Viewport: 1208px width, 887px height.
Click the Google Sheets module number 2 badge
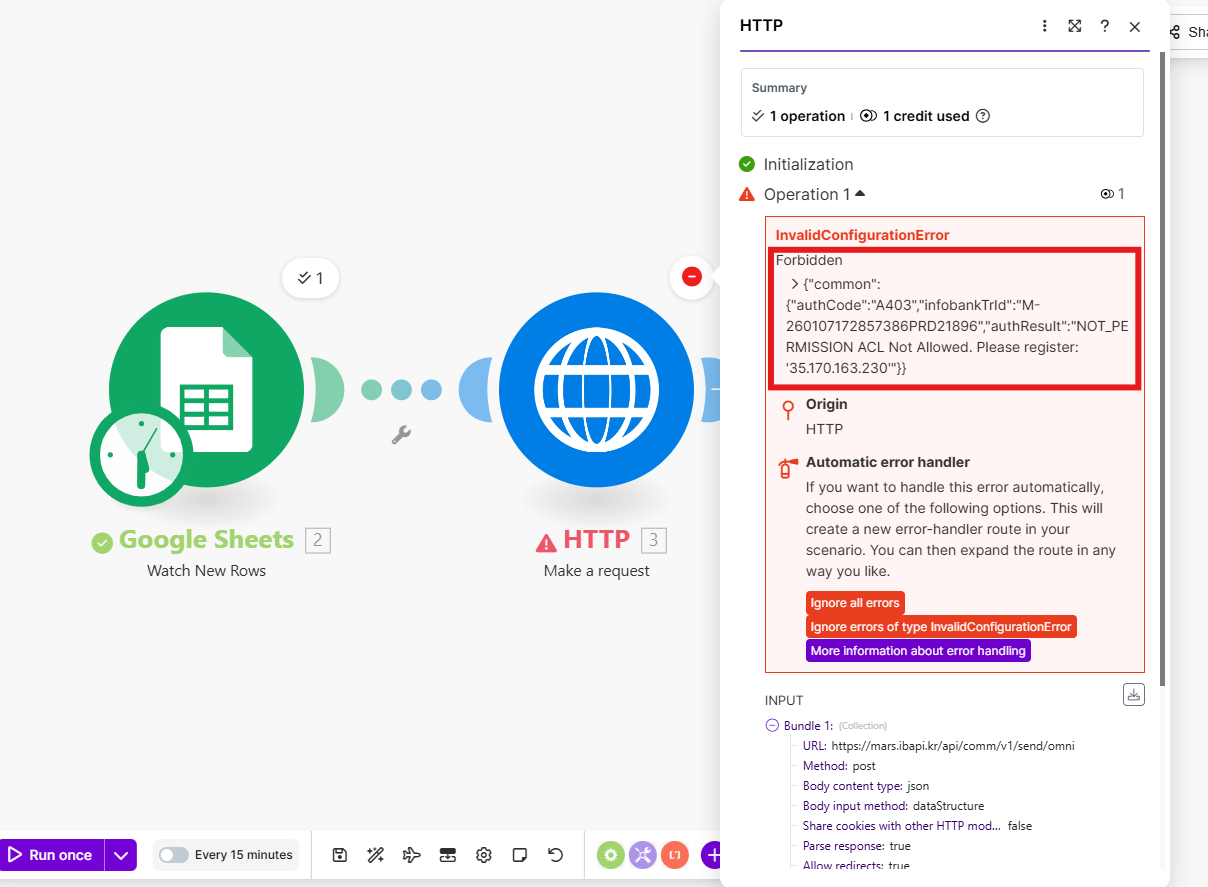pyautogui.click(x=318, y=541)
